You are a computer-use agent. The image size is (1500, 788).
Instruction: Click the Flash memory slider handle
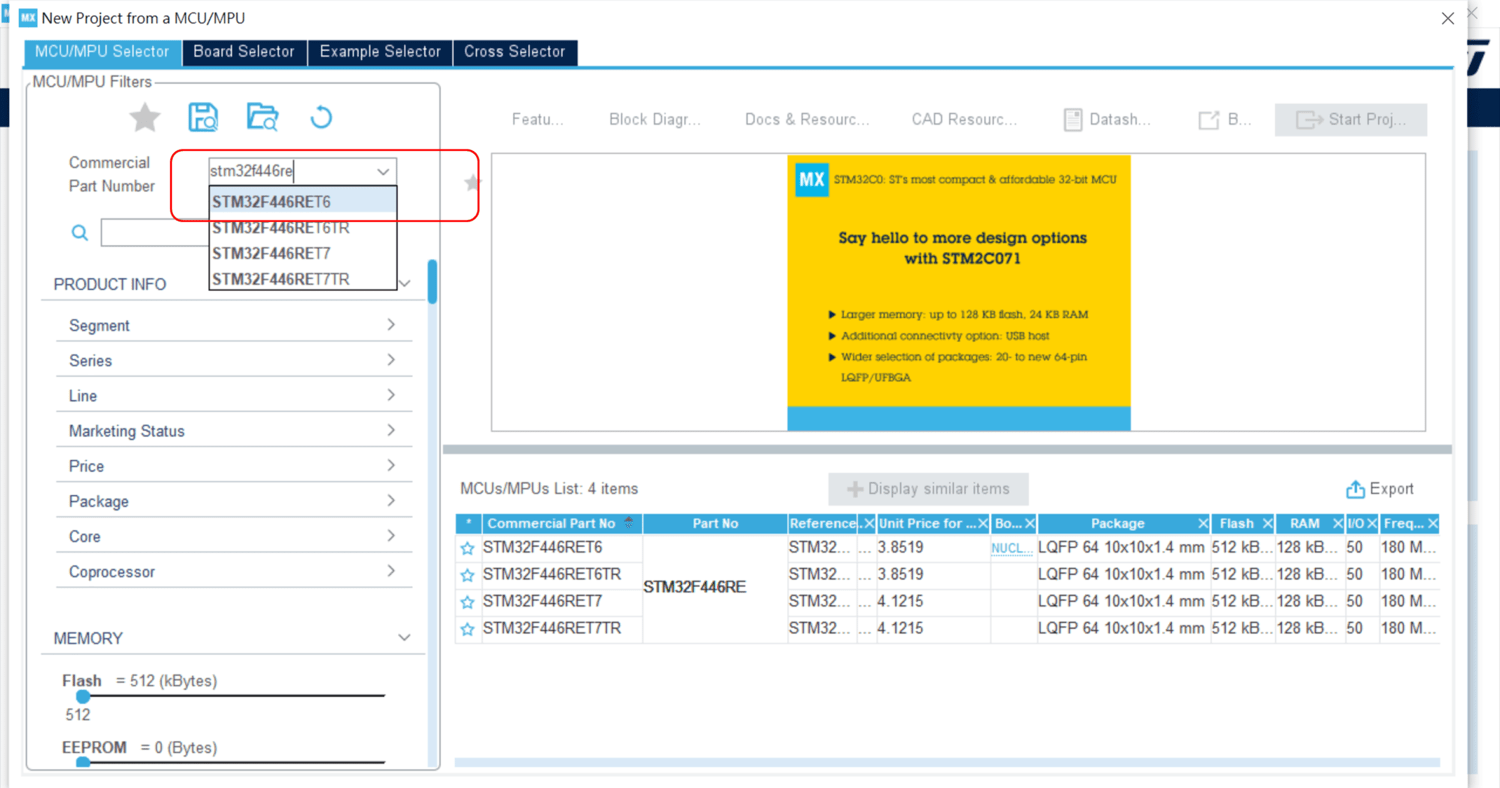(x=83, y=696)
